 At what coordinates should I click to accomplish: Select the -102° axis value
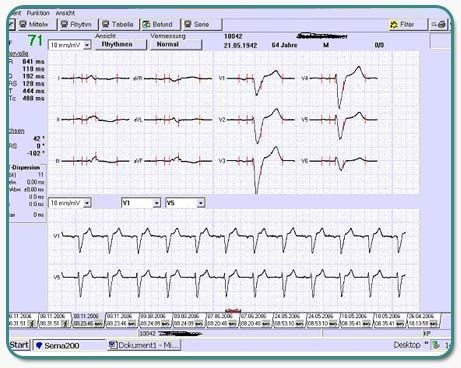pos(35,153)
